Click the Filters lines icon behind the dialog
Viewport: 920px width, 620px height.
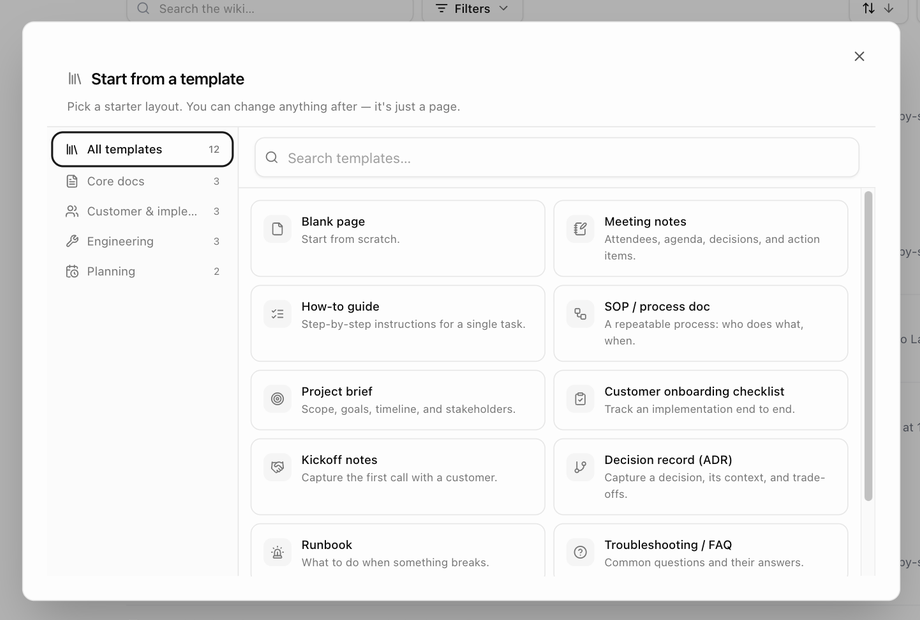441,8
